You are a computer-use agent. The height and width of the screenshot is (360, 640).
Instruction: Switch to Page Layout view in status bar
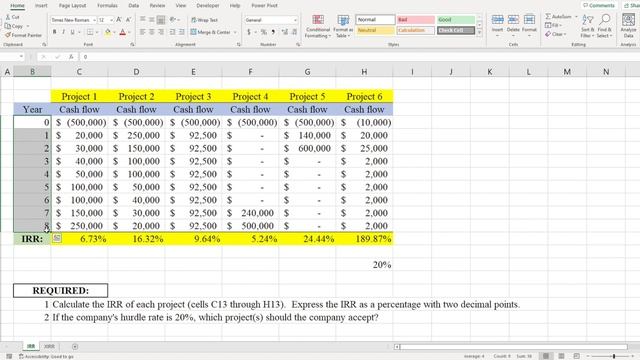561,356
